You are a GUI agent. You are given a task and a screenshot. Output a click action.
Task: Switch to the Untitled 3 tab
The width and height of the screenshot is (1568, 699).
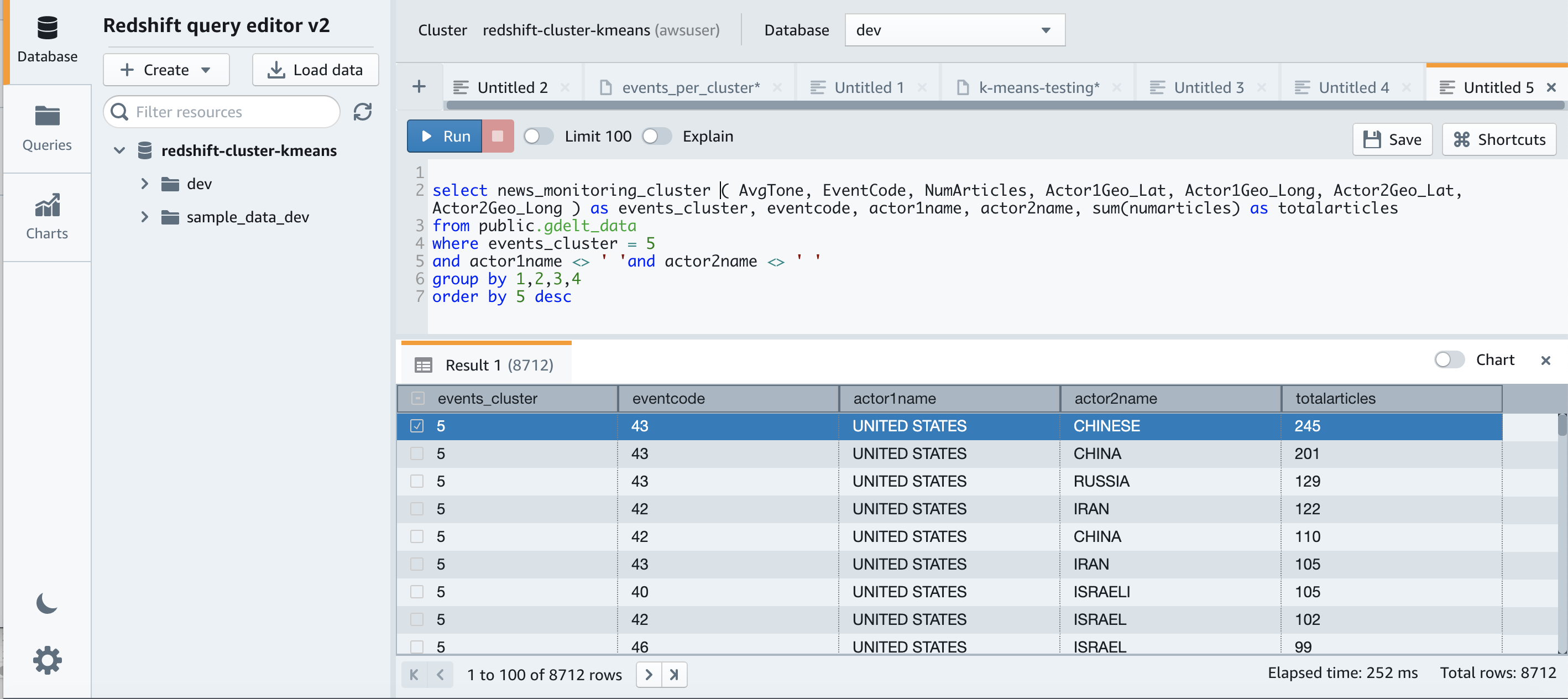coord(1208,88)
